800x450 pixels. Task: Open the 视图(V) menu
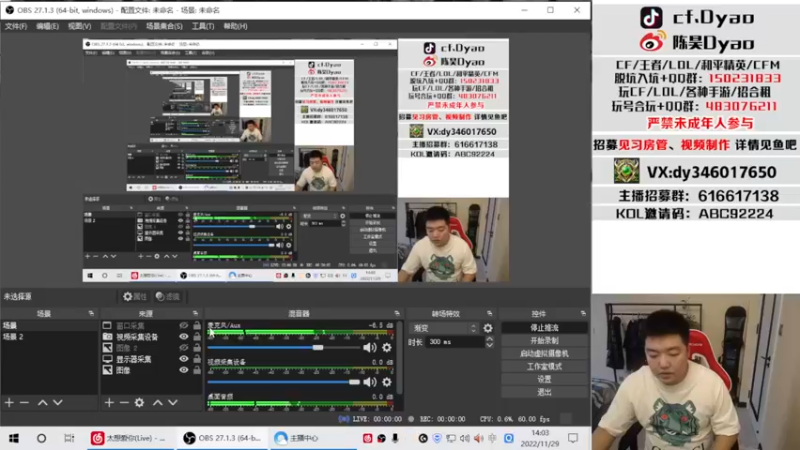coord(80,26)
